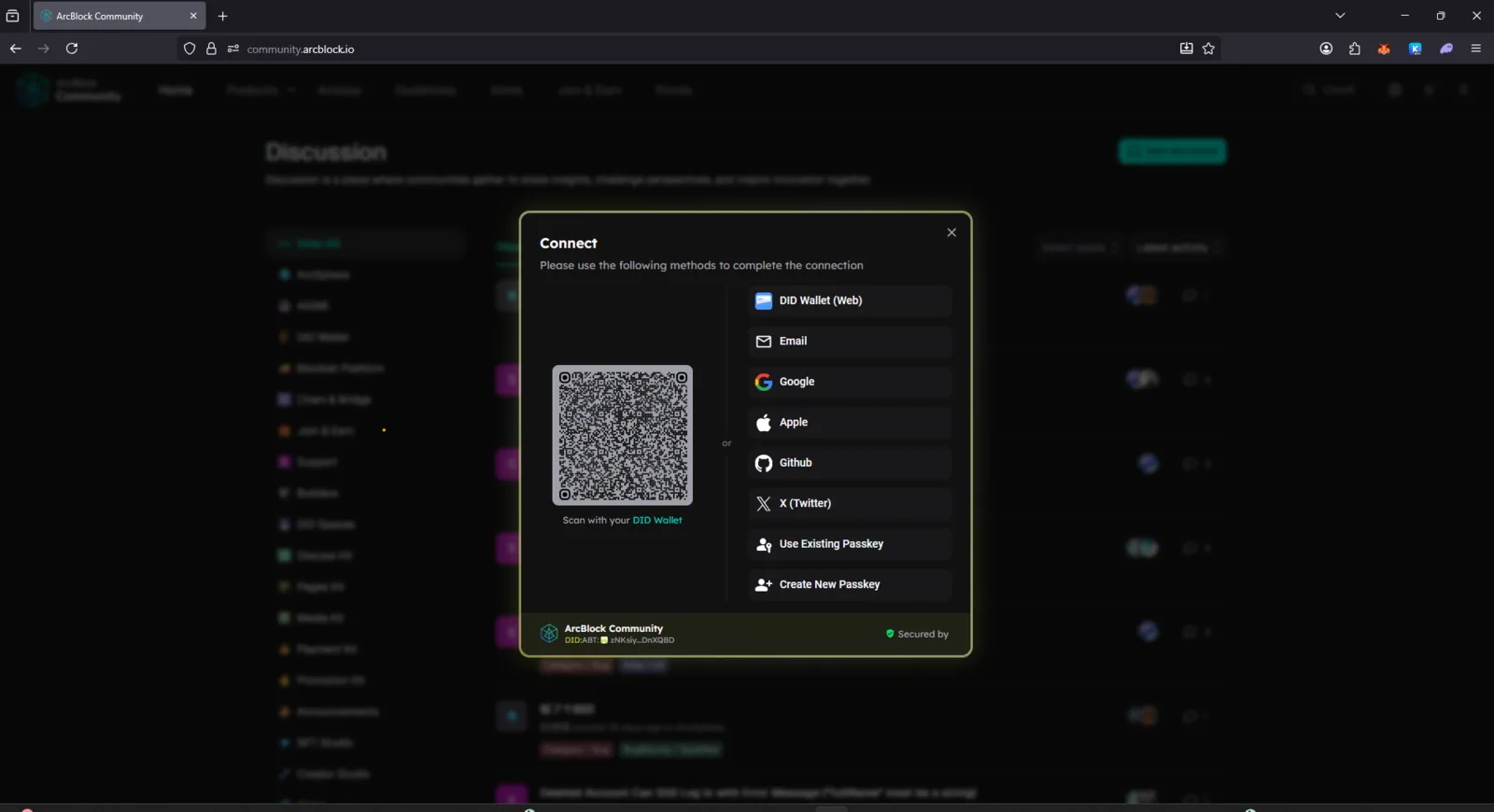1494x812 pixels.
Task: Click the QR code image
Action: [623, 435]
